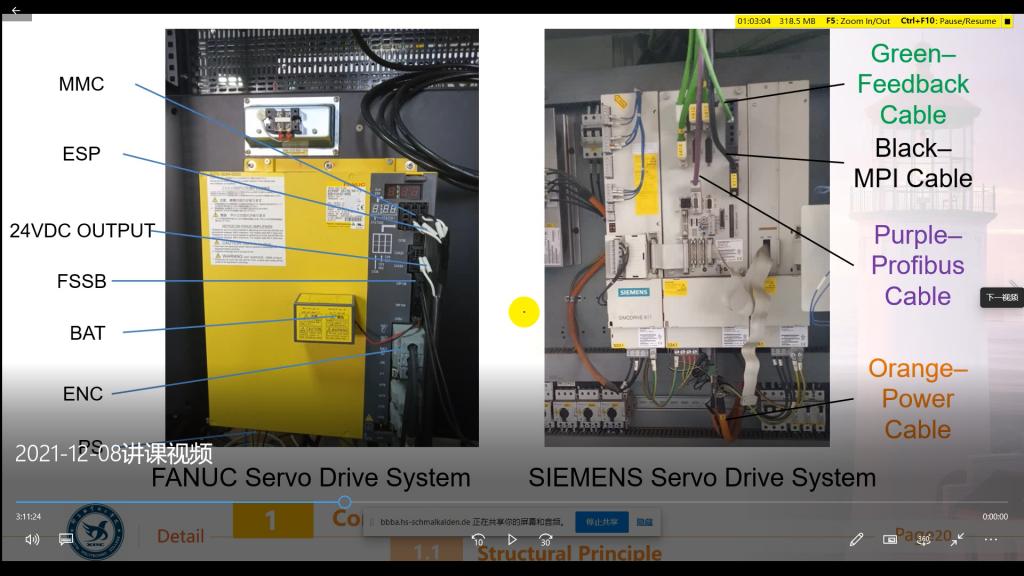Image resolution: width=1024 pixels, height=576 pixels.
Task: Skip forward 30 seconds
Action: pos(546,539)
